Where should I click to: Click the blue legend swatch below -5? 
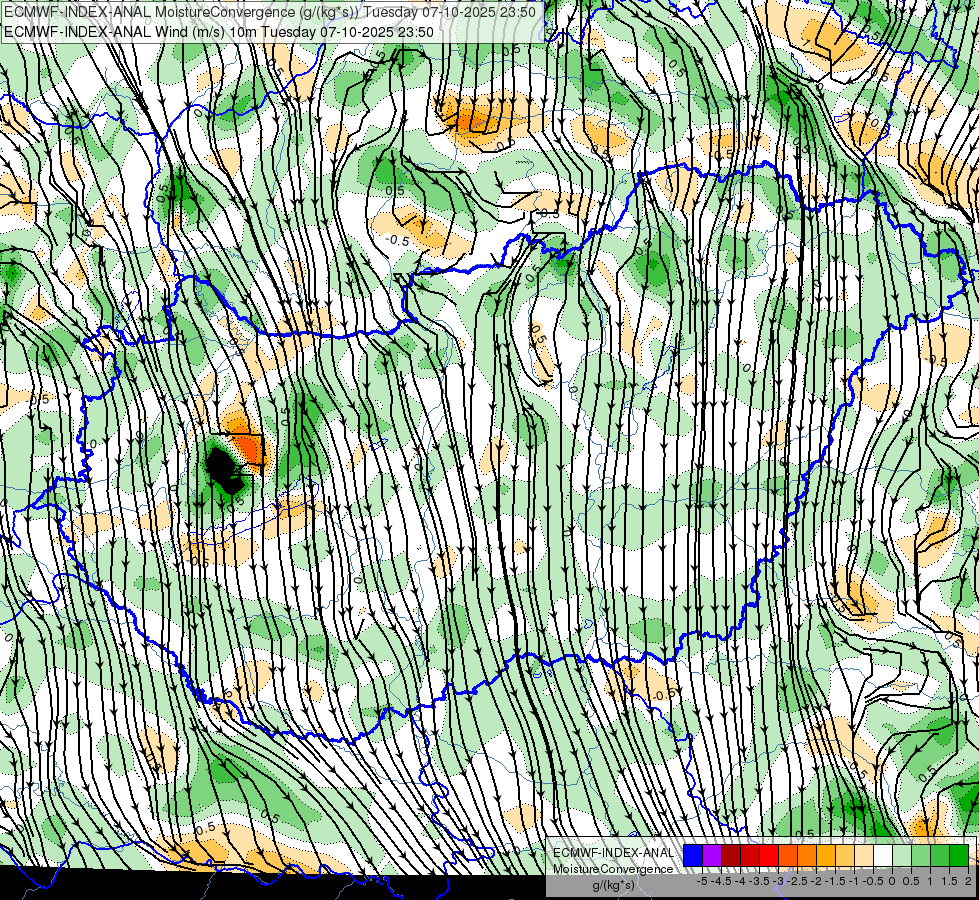(693, 855)
